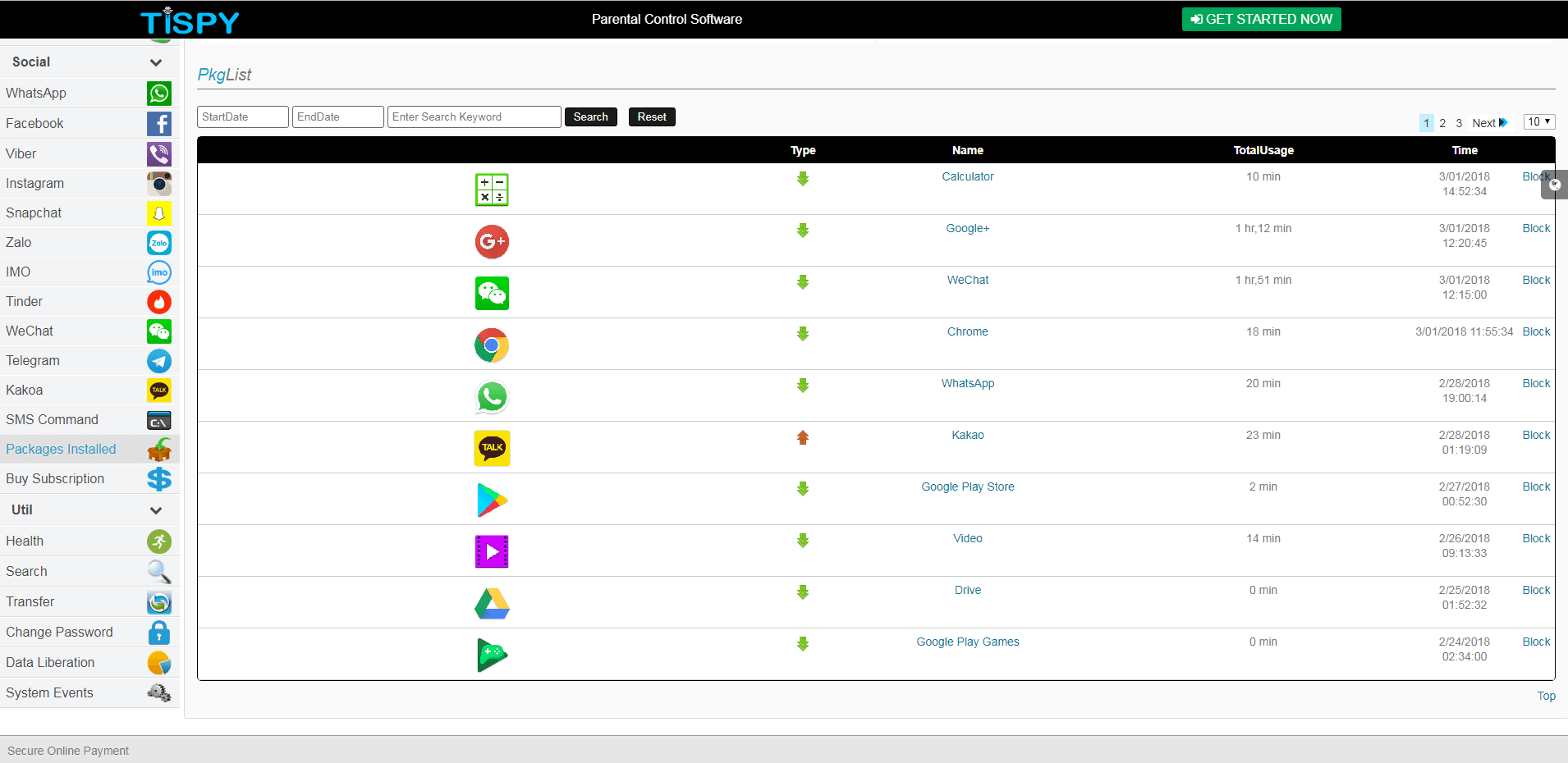Viewport: 1568px width, 763px height.
Task: Select Packages Installed menu item
Action: tap(89, 450)
